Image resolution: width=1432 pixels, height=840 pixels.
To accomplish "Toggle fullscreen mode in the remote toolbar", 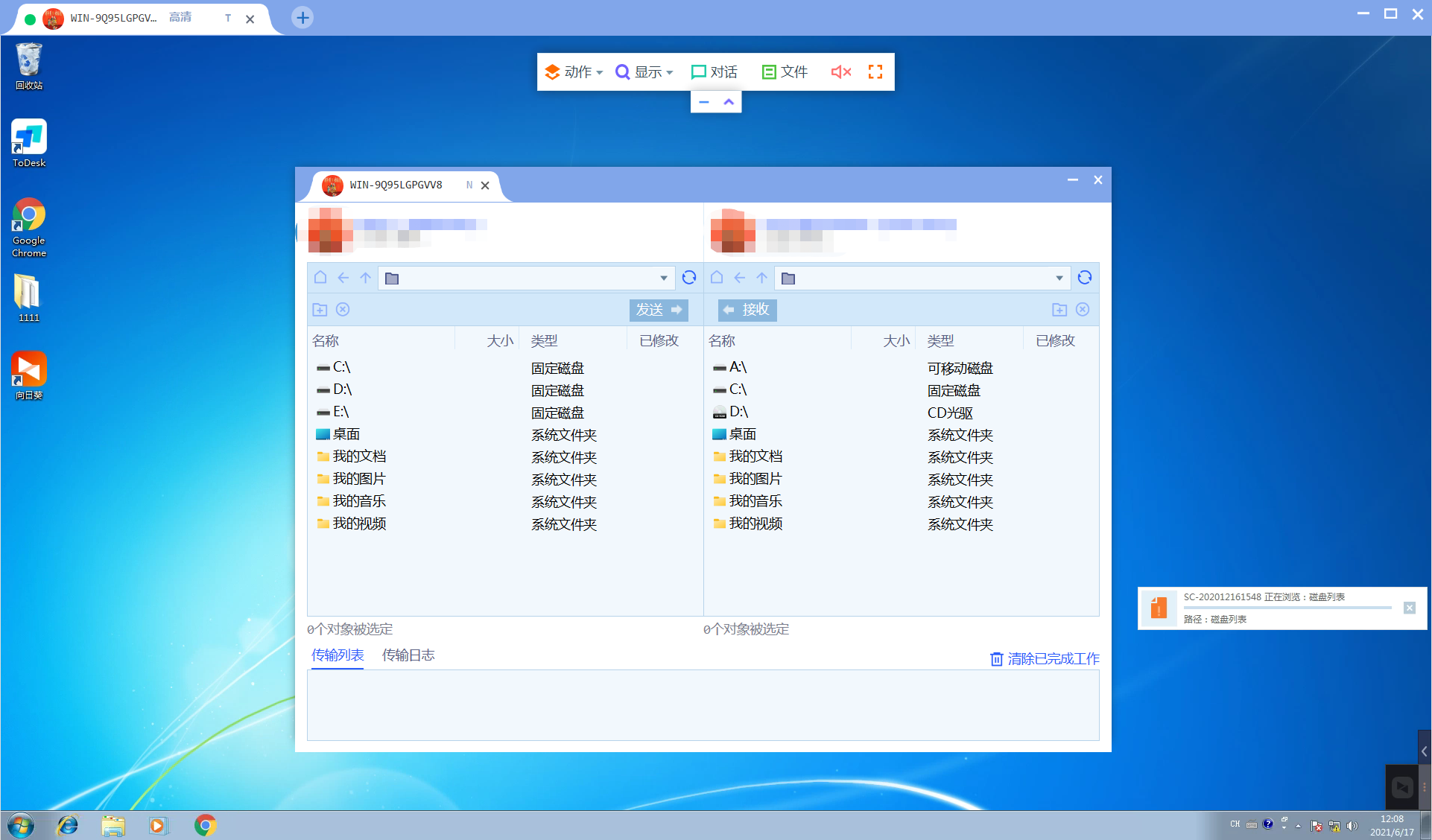I will 875,71.
